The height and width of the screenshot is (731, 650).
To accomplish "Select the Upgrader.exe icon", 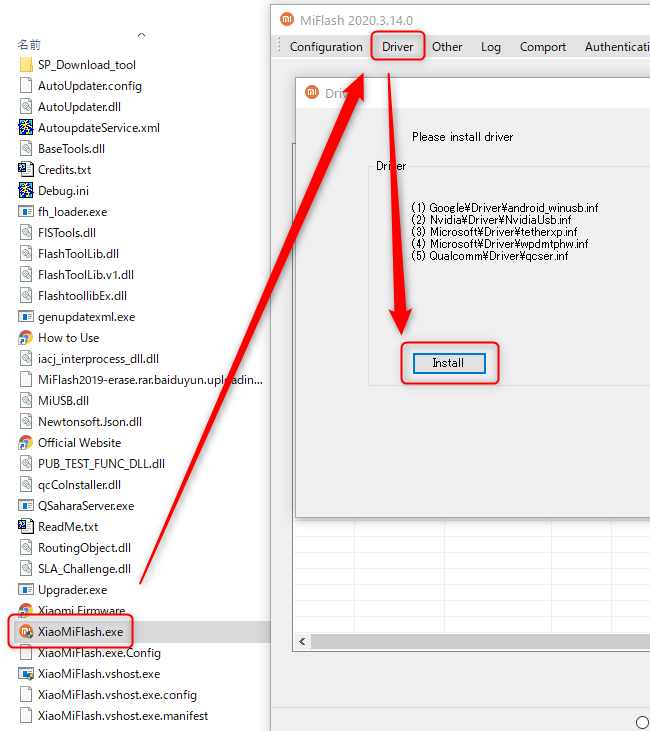I will pos(26,589).
